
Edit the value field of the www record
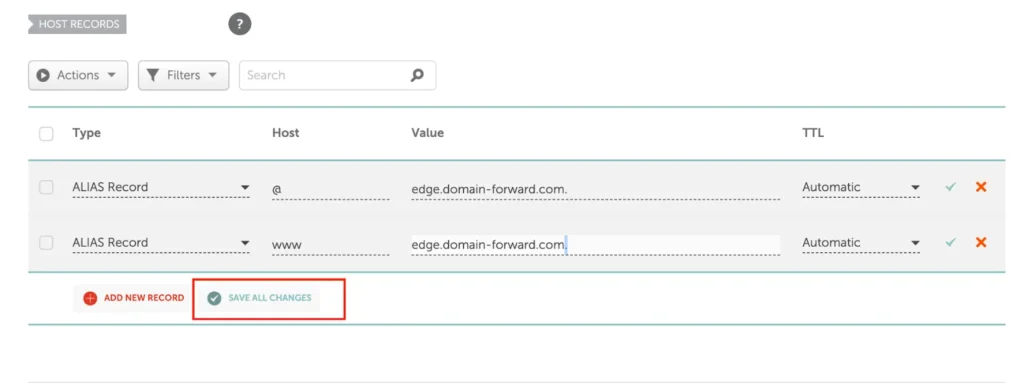[596, 244]
